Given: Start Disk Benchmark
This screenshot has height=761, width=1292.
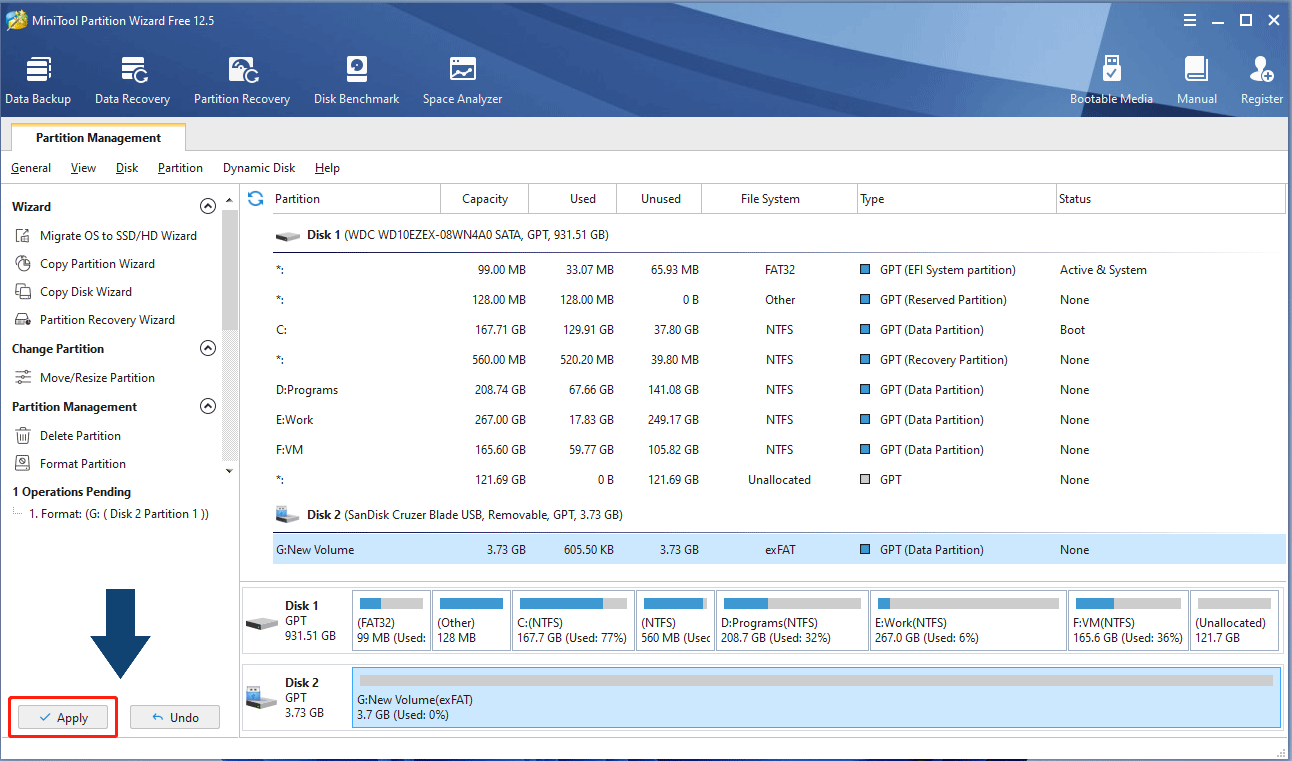Looking at the screenshot, I should (x=356, y=80).
